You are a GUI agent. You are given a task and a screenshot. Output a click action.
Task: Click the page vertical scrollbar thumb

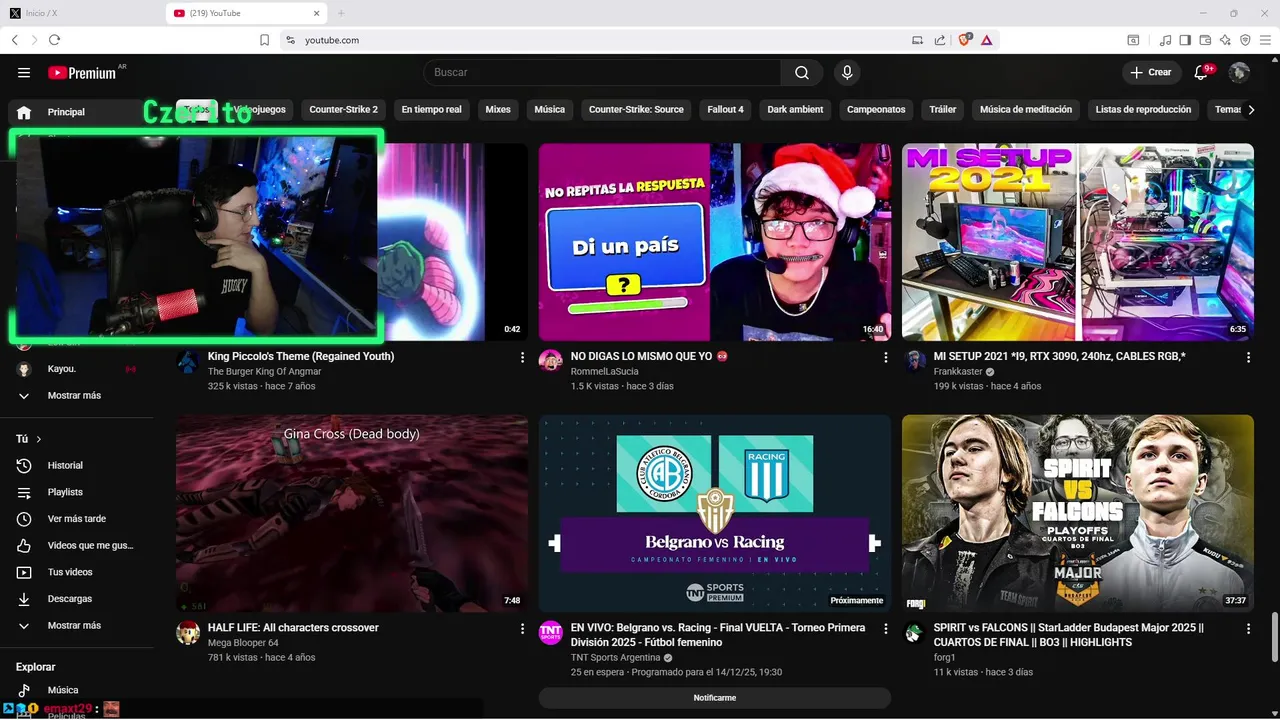[1274, 637]
